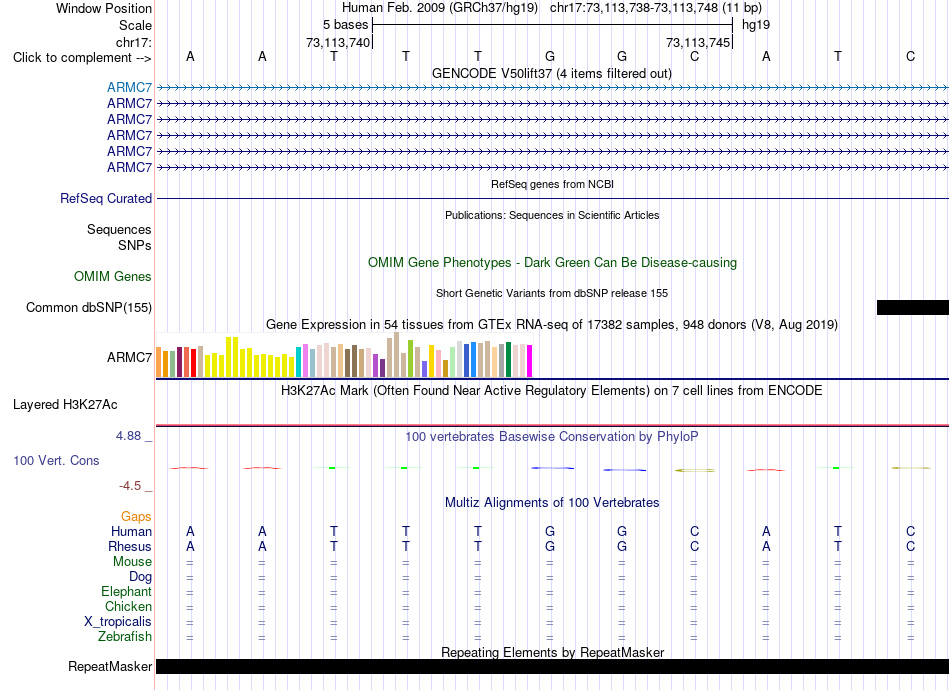
Task: Click the 'Rhesus' species label
Action: click(130, 546)
